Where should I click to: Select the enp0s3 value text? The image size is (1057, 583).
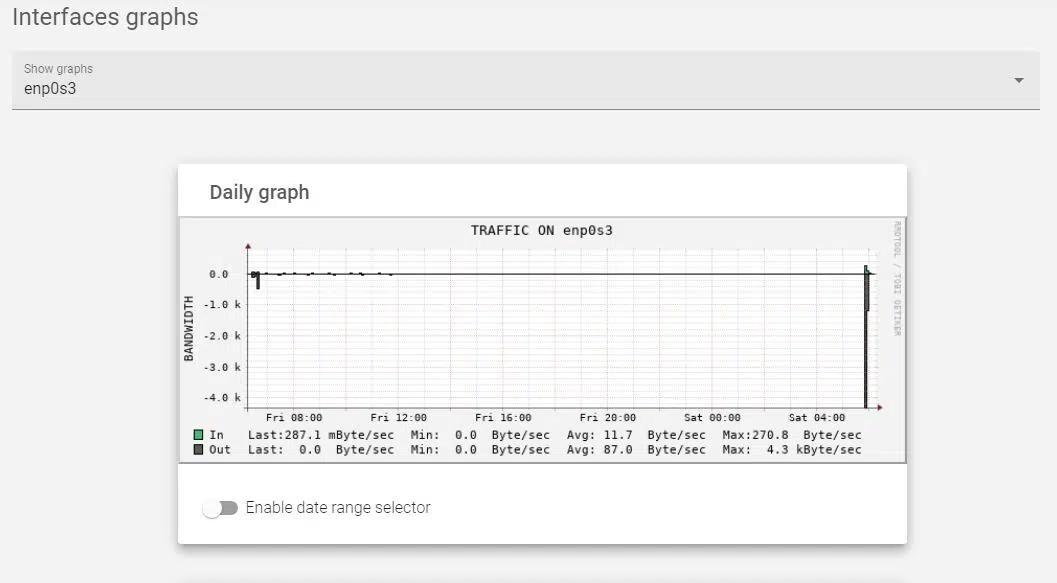point(50,89)
